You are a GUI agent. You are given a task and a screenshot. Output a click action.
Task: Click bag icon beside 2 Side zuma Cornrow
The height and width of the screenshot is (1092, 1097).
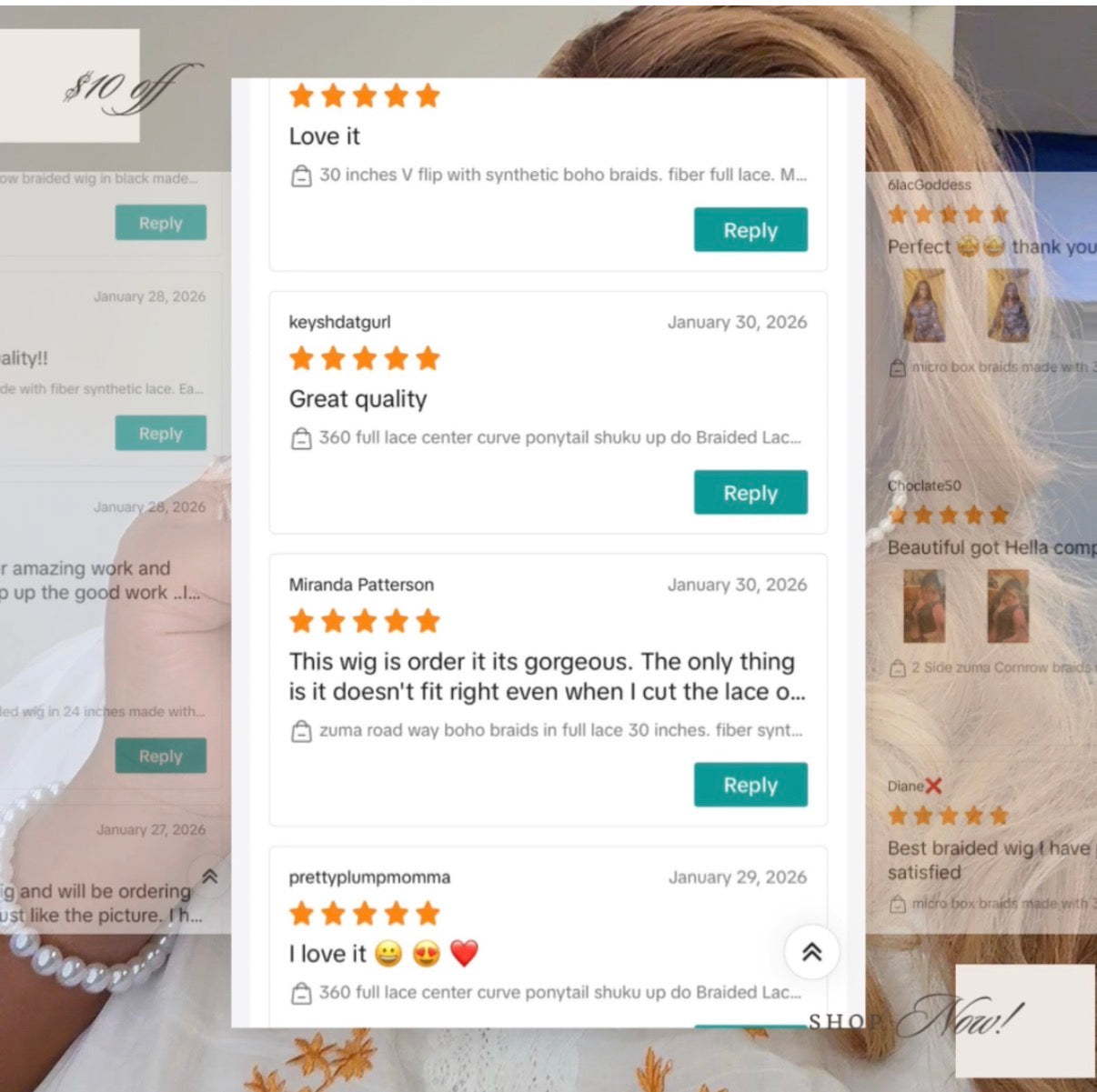(897, 668)
